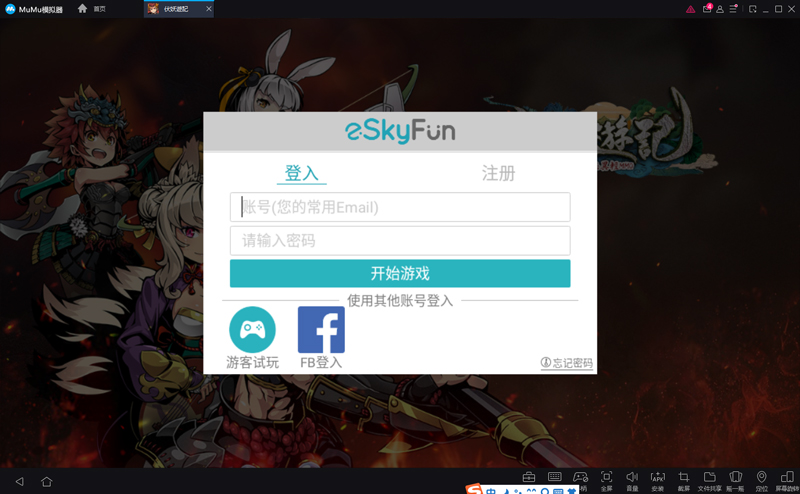Open the keyboard mapping icon
The width and height of the screenshot is (800, 494).
coord(555,477)
